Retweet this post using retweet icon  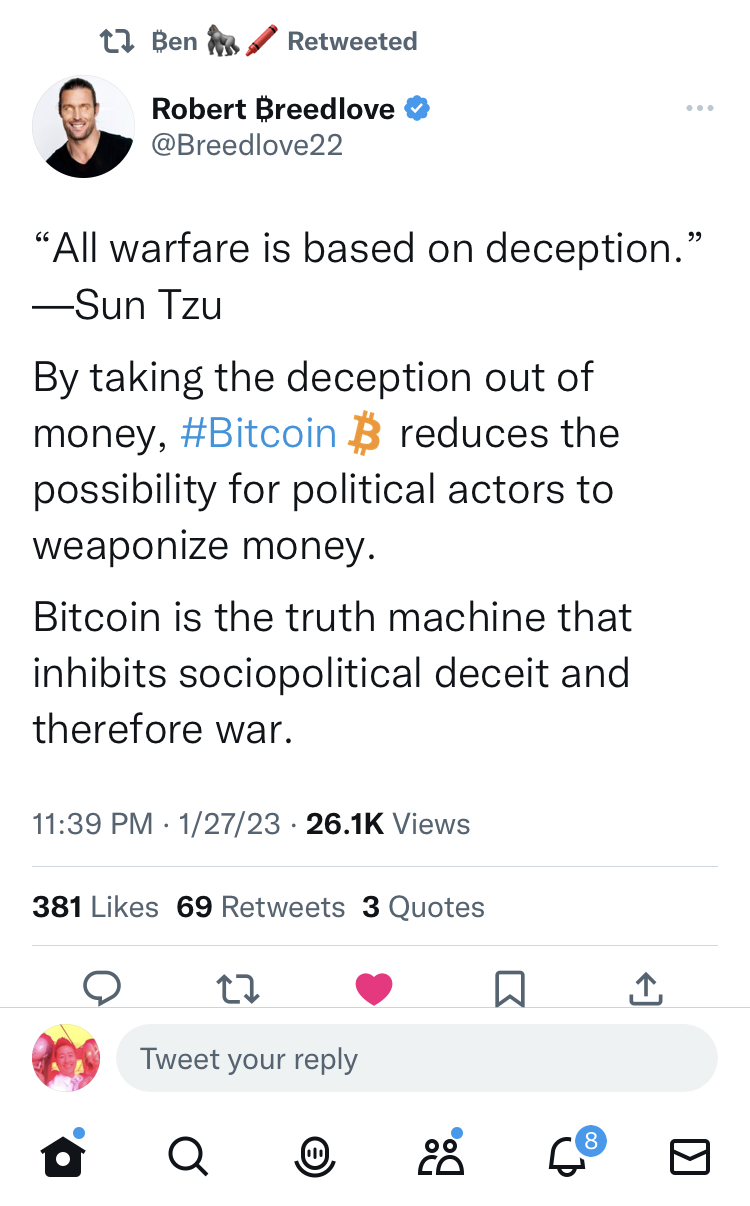[x=238, y=988]
